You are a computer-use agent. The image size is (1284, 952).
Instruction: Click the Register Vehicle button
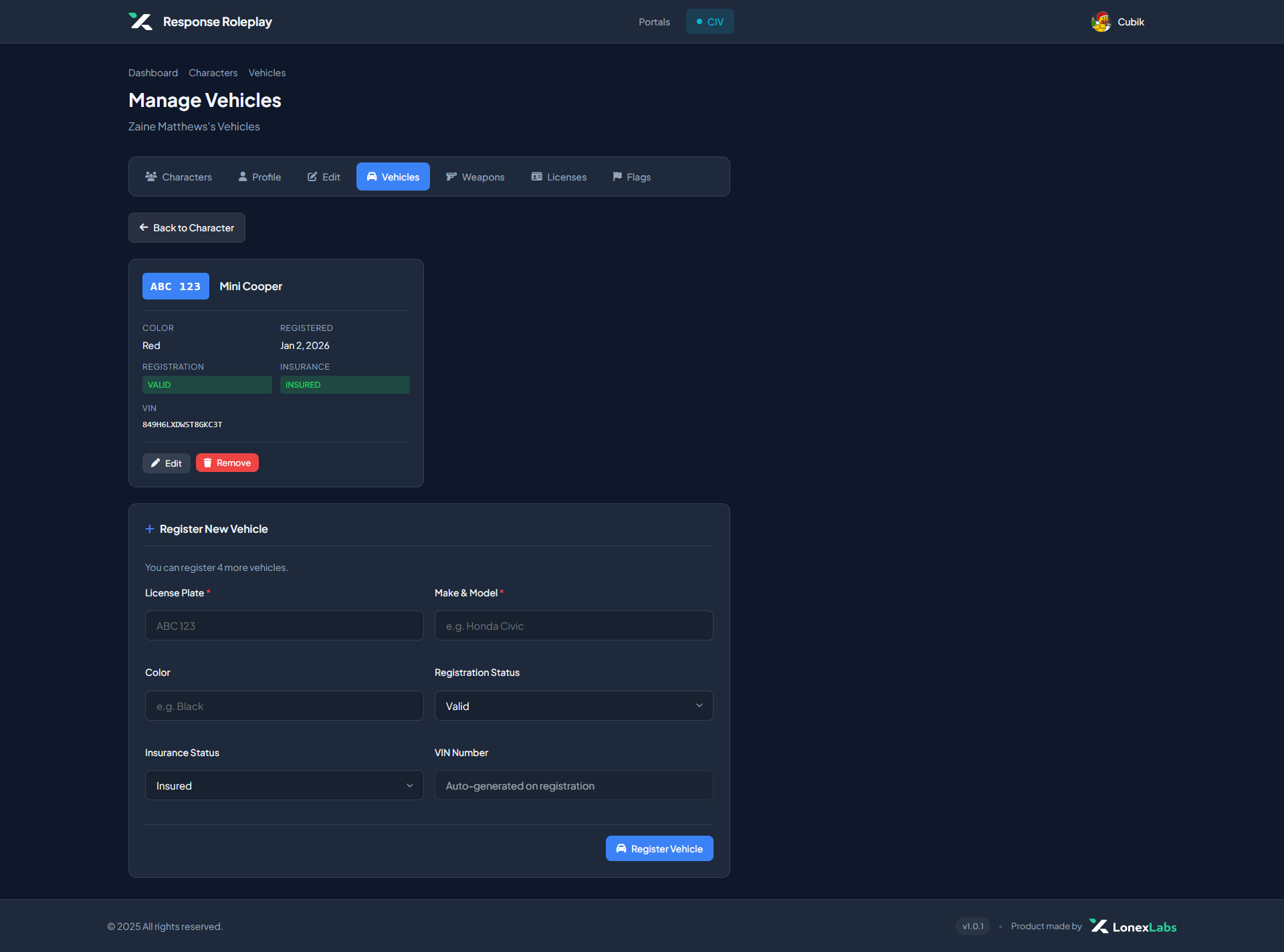659,848
